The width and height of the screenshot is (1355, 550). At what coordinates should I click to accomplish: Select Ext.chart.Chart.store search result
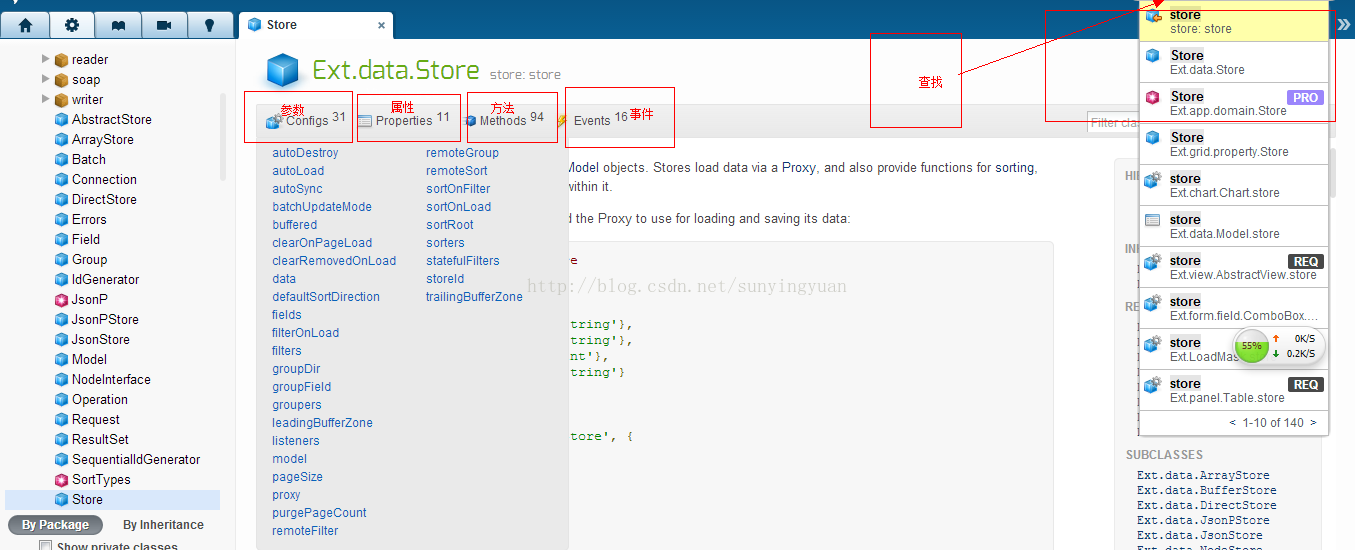(1234, 185)
